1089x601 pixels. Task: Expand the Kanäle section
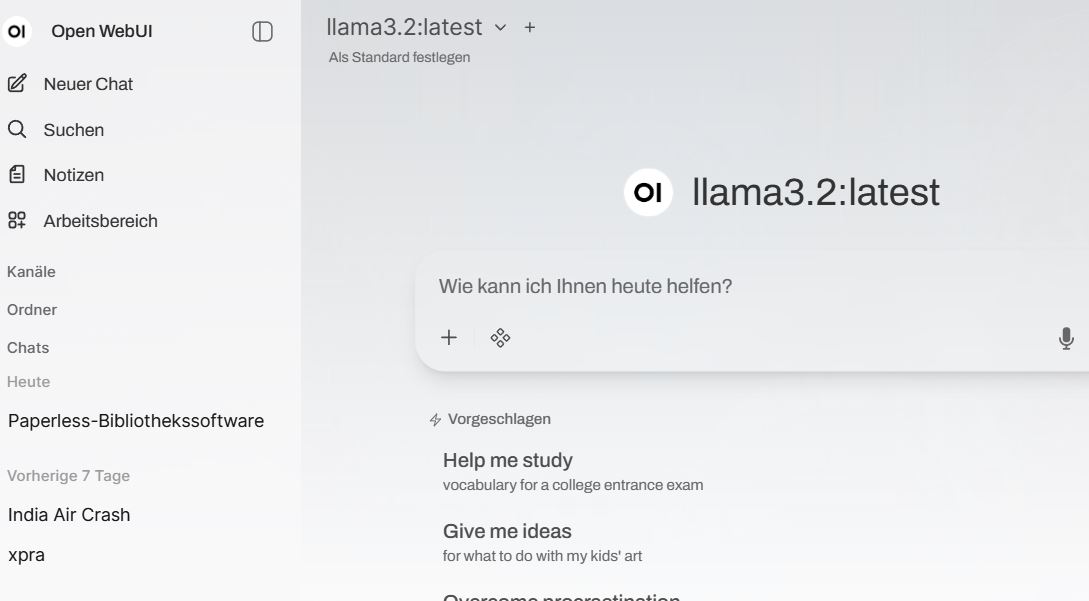[x=32, y=272]
